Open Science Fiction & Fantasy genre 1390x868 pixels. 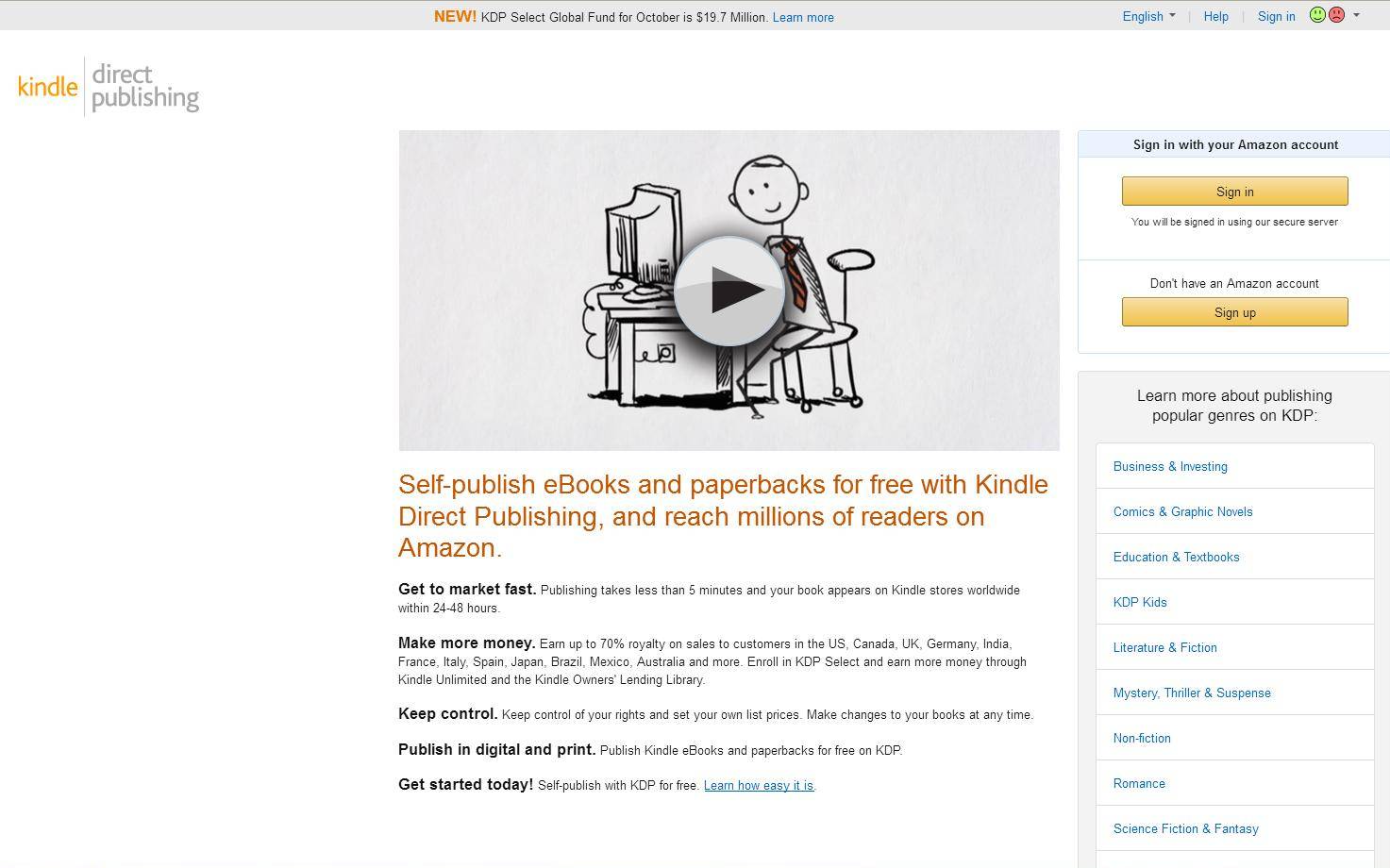pyautogui.click(x=1186, y=828)
